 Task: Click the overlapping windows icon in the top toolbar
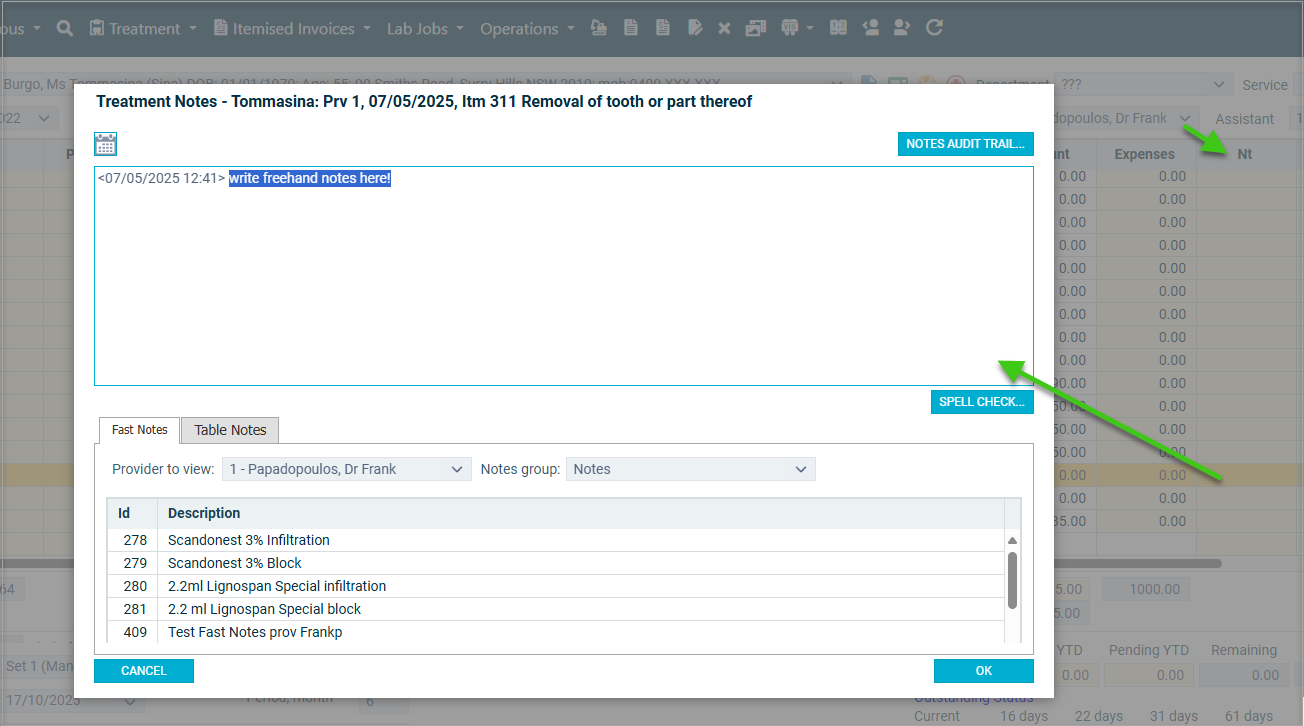755,28
